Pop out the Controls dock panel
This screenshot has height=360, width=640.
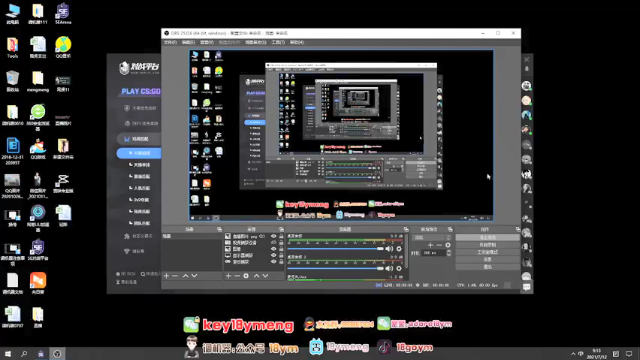[x=518, y=229]
